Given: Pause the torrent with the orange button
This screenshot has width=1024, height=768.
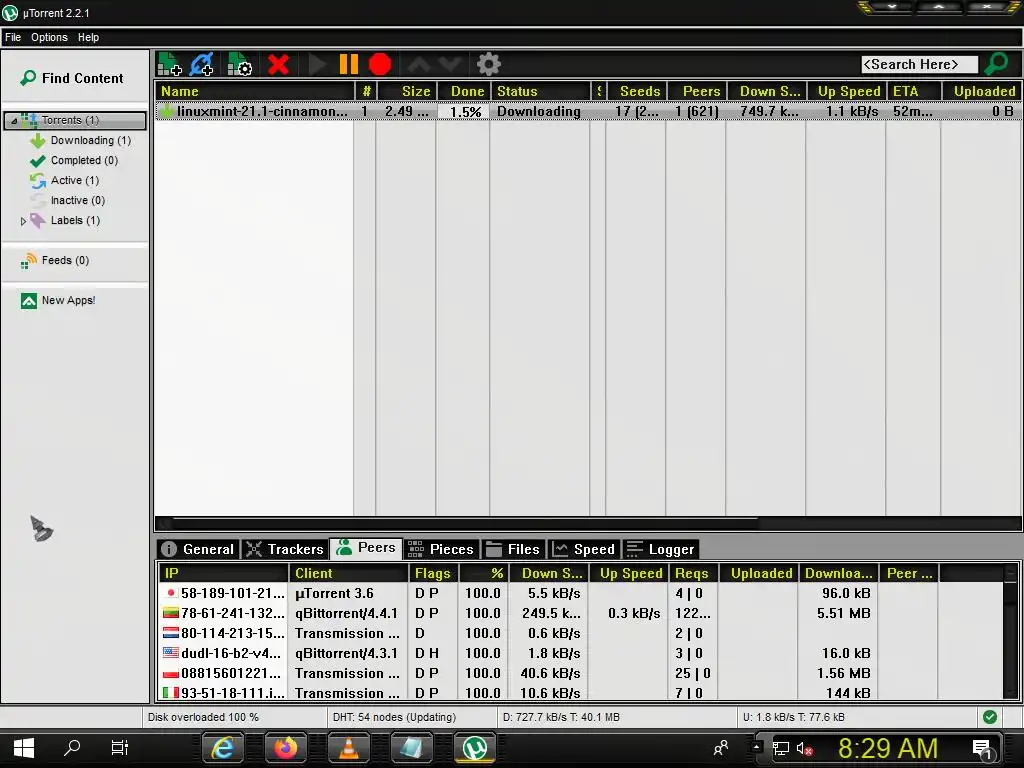Looking at the screenshot, I should pyautogui.click(x=349, y=64).
